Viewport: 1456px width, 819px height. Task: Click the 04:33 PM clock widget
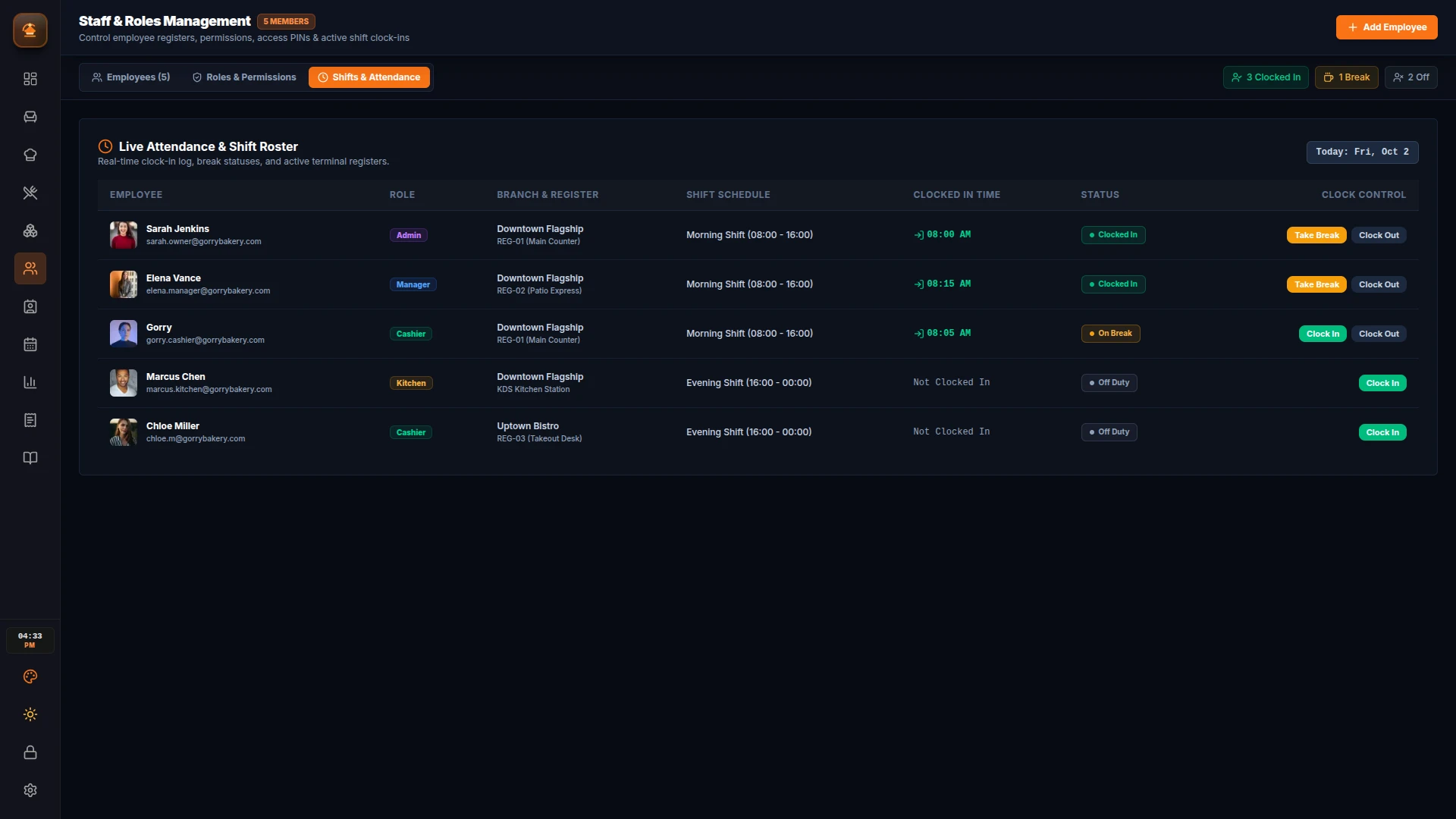(x=30, y=641)
